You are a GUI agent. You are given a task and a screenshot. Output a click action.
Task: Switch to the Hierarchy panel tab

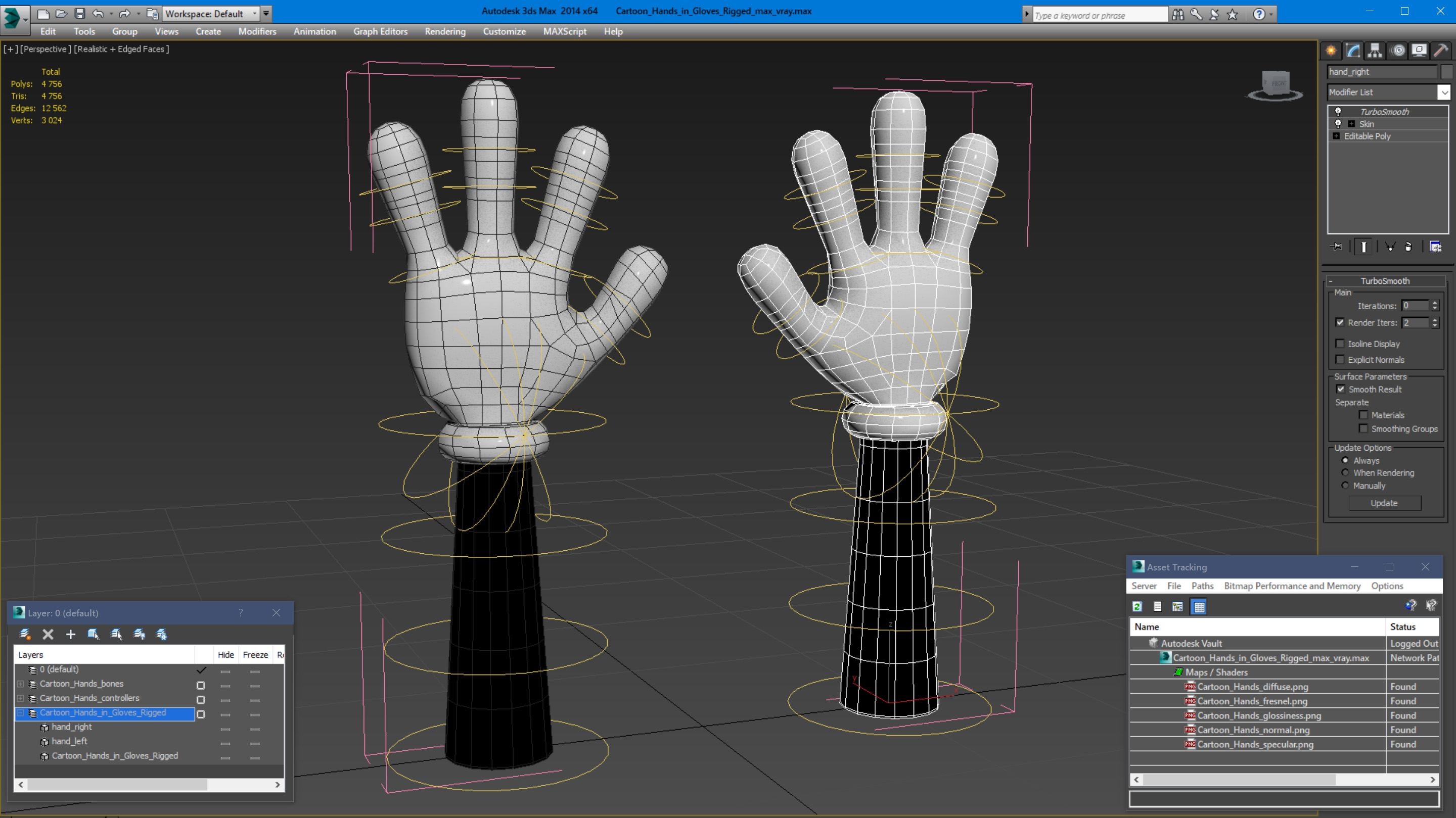[x=1375, y=51]
